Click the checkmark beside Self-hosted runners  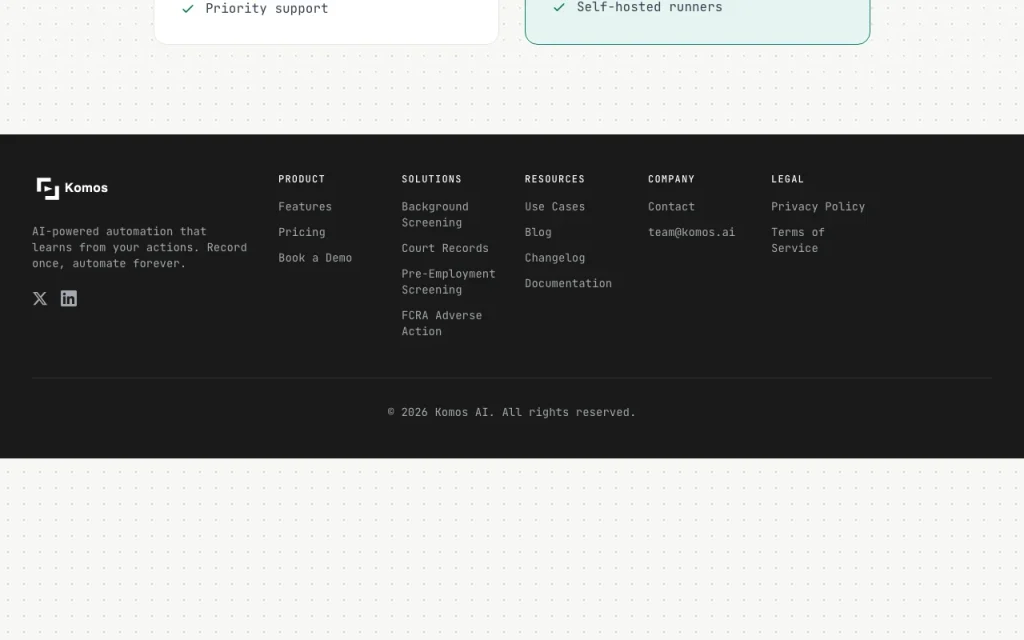click(x=559, y=7)
